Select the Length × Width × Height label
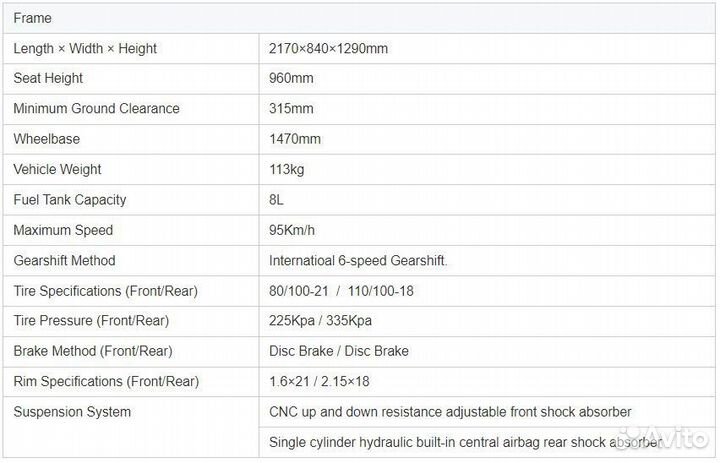720x463 pixels. 85,48
